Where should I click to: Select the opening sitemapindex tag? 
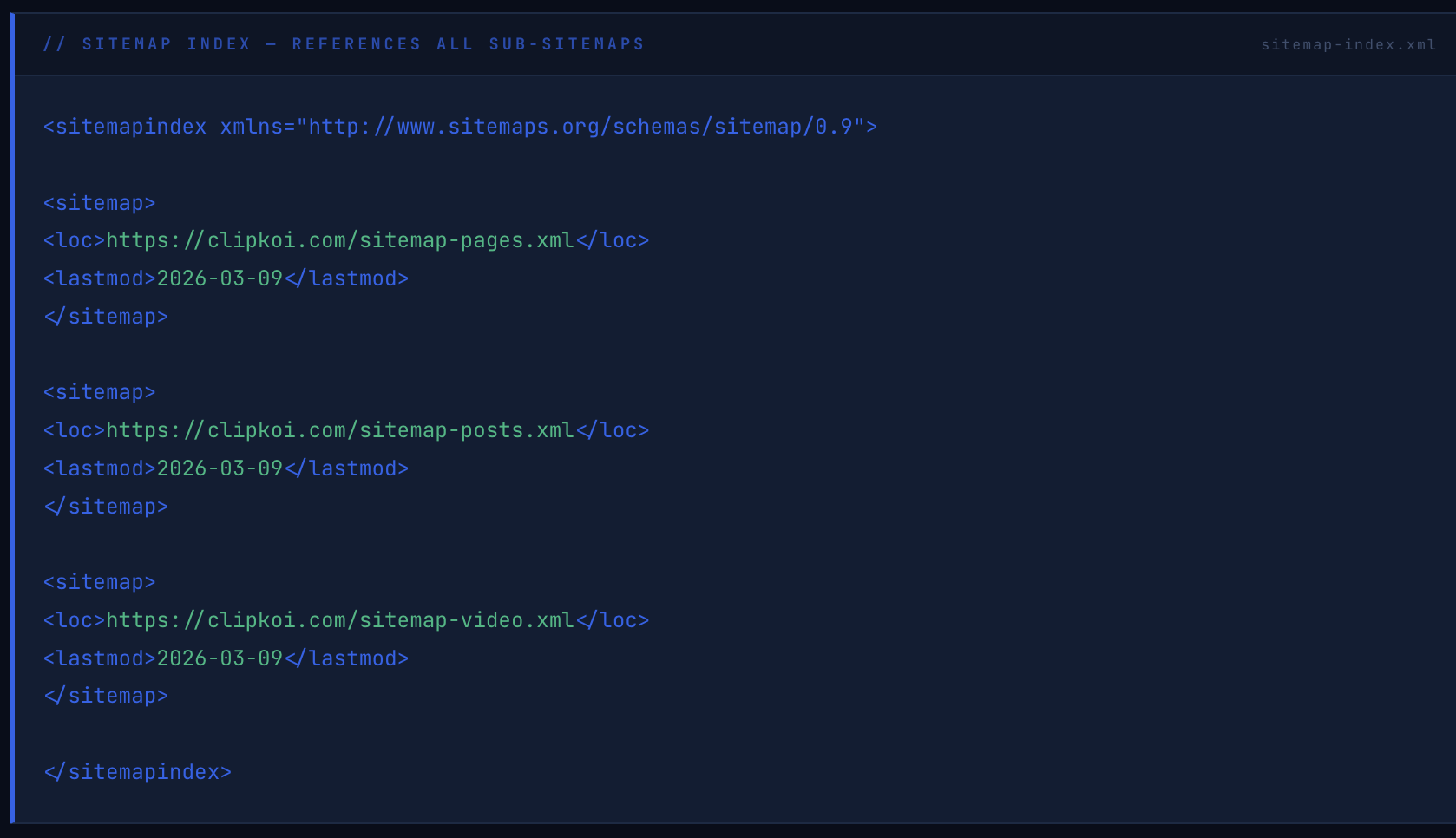tap(125, 126)
